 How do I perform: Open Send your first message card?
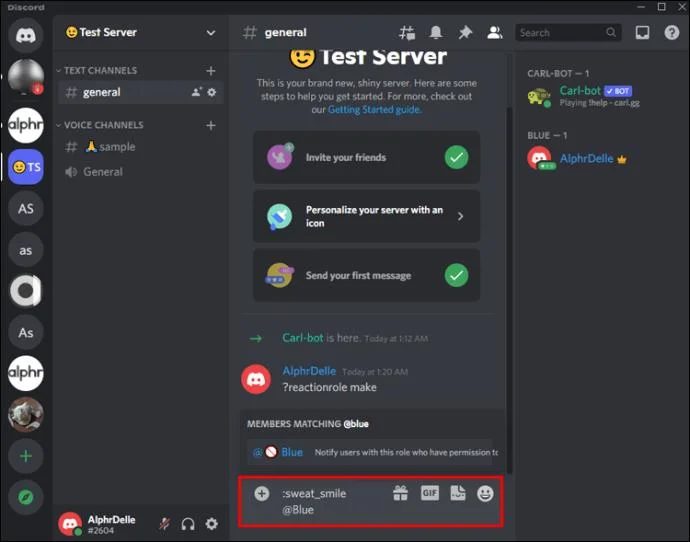pyautogui.click(x=366, y=275)
